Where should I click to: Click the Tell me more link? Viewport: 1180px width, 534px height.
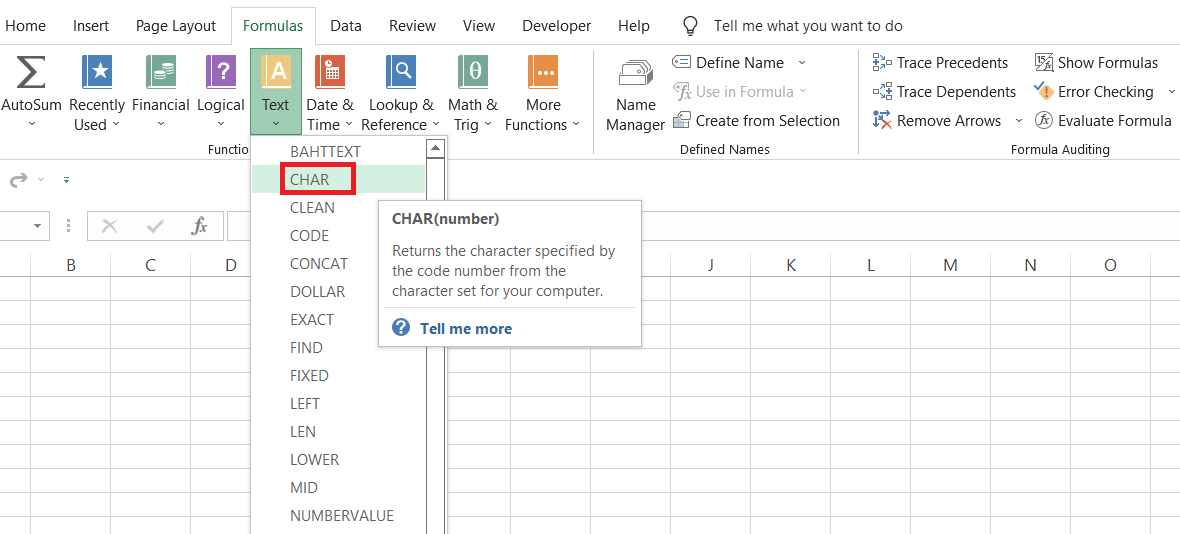(466, 328)
